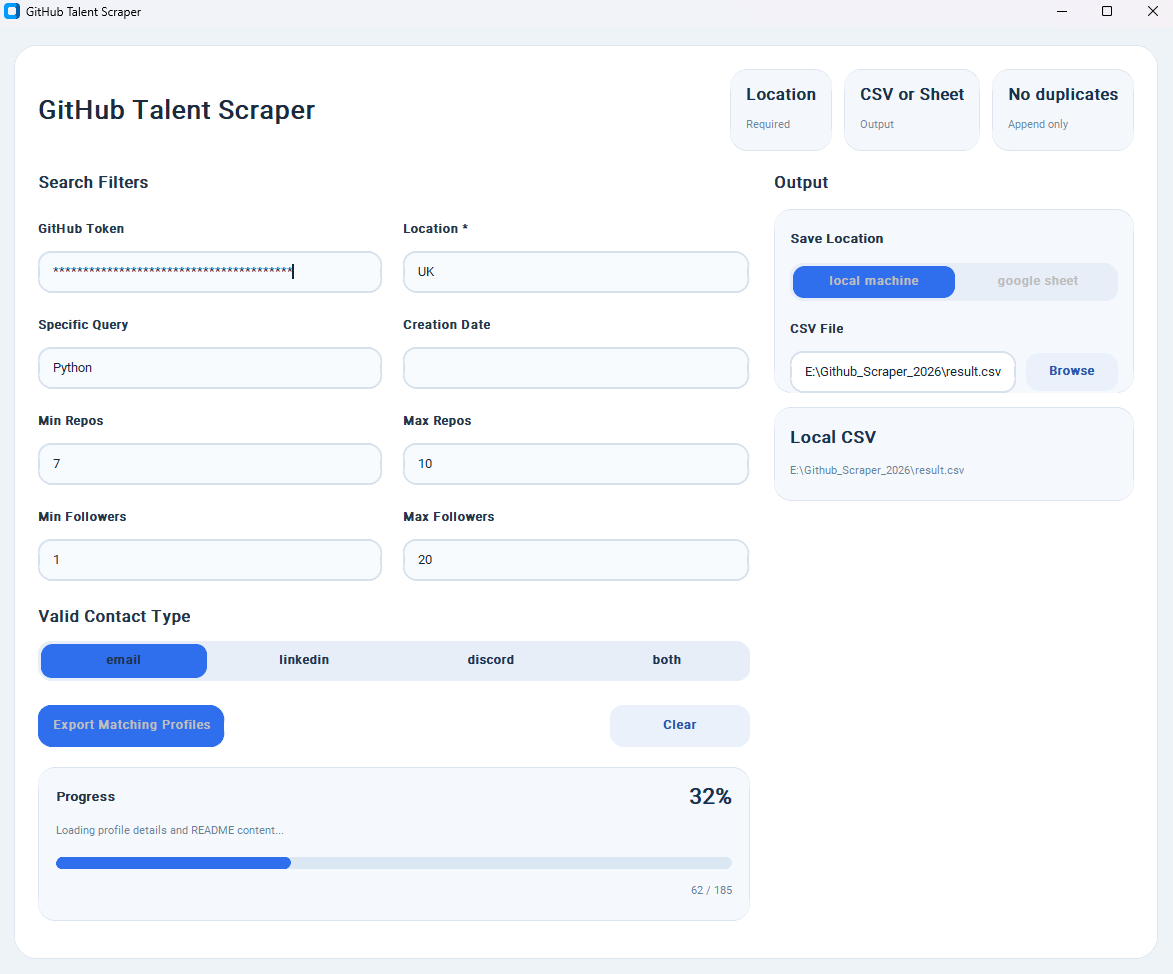Click the GitHub Talent Scraper main title
Image resolution: width=1173 pixels, height=974 pixels.
177,110
